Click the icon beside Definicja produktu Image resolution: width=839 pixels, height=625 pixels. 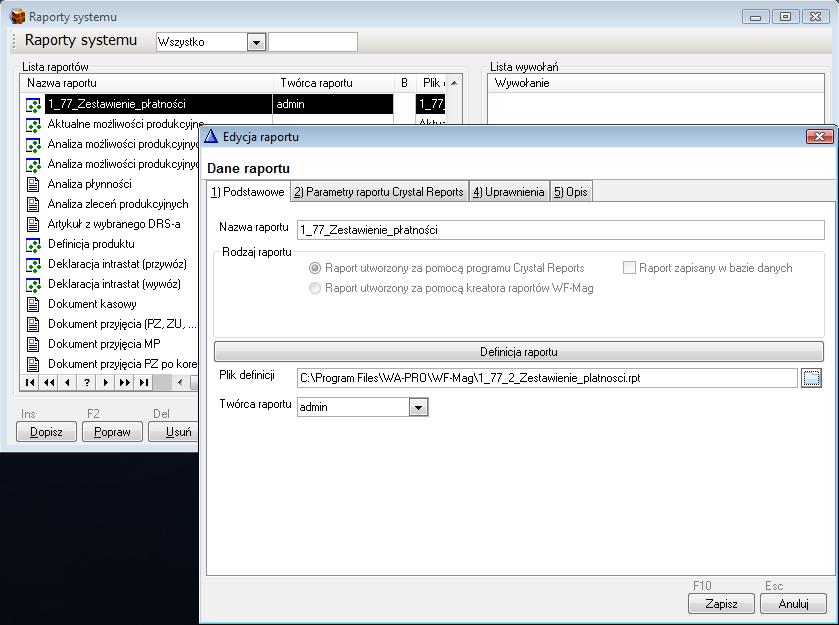point(33,244)
